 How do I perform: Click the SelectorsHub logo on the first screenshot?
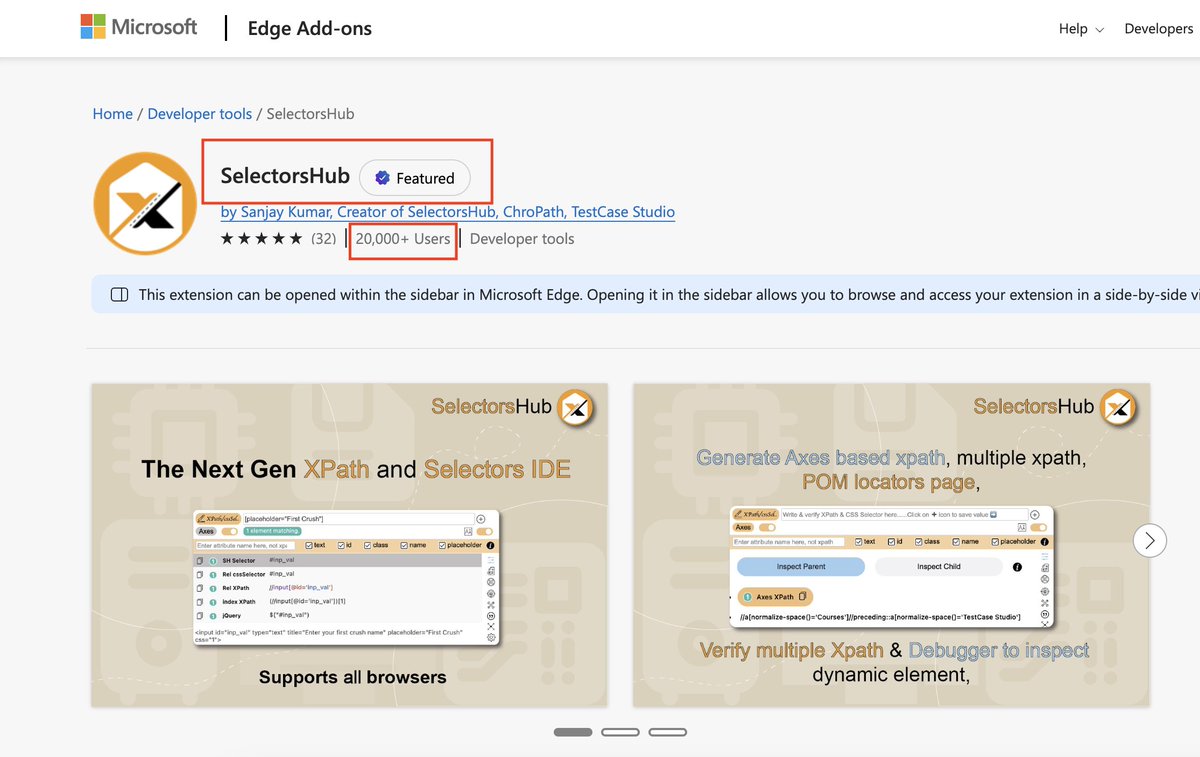[573, 408]
